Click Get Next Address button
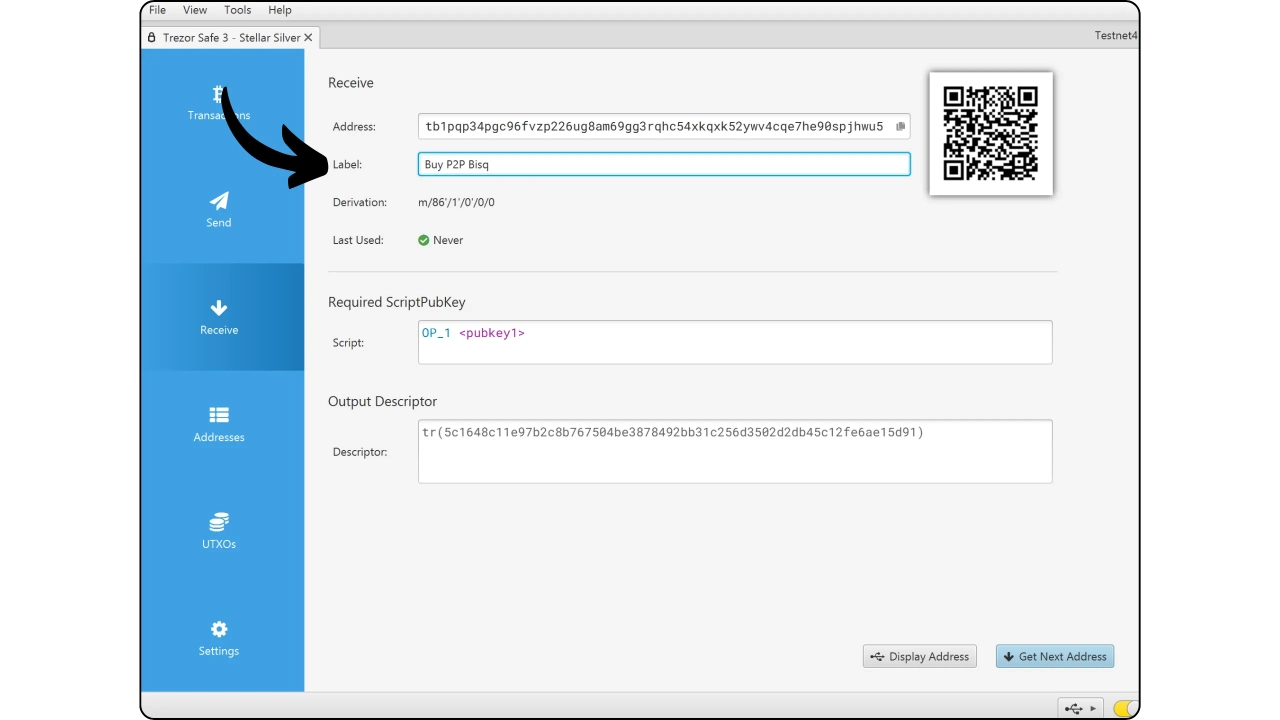This screenshot has height=720, width=1280. [x=1055, y=657]
